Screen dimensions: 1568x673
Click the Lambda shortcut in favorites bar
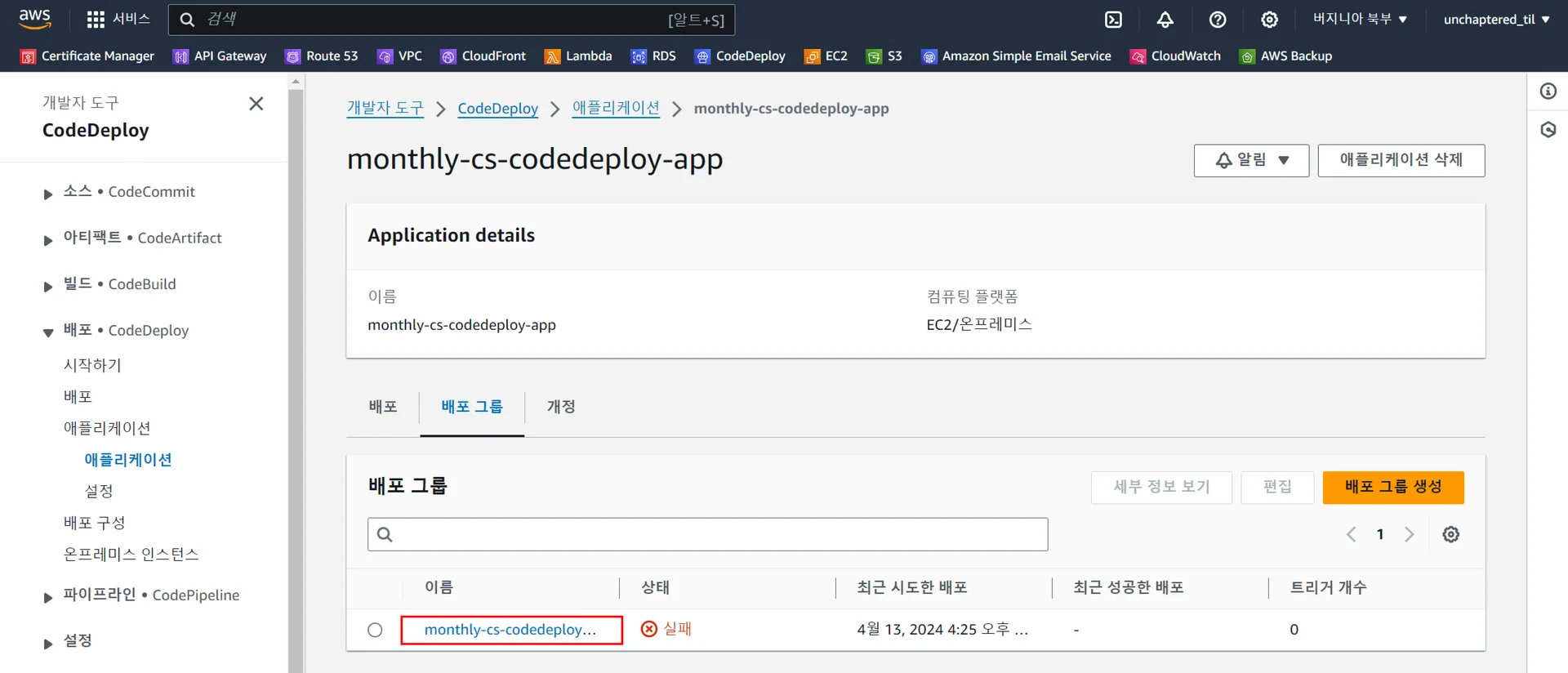click(x=578, y=56)
